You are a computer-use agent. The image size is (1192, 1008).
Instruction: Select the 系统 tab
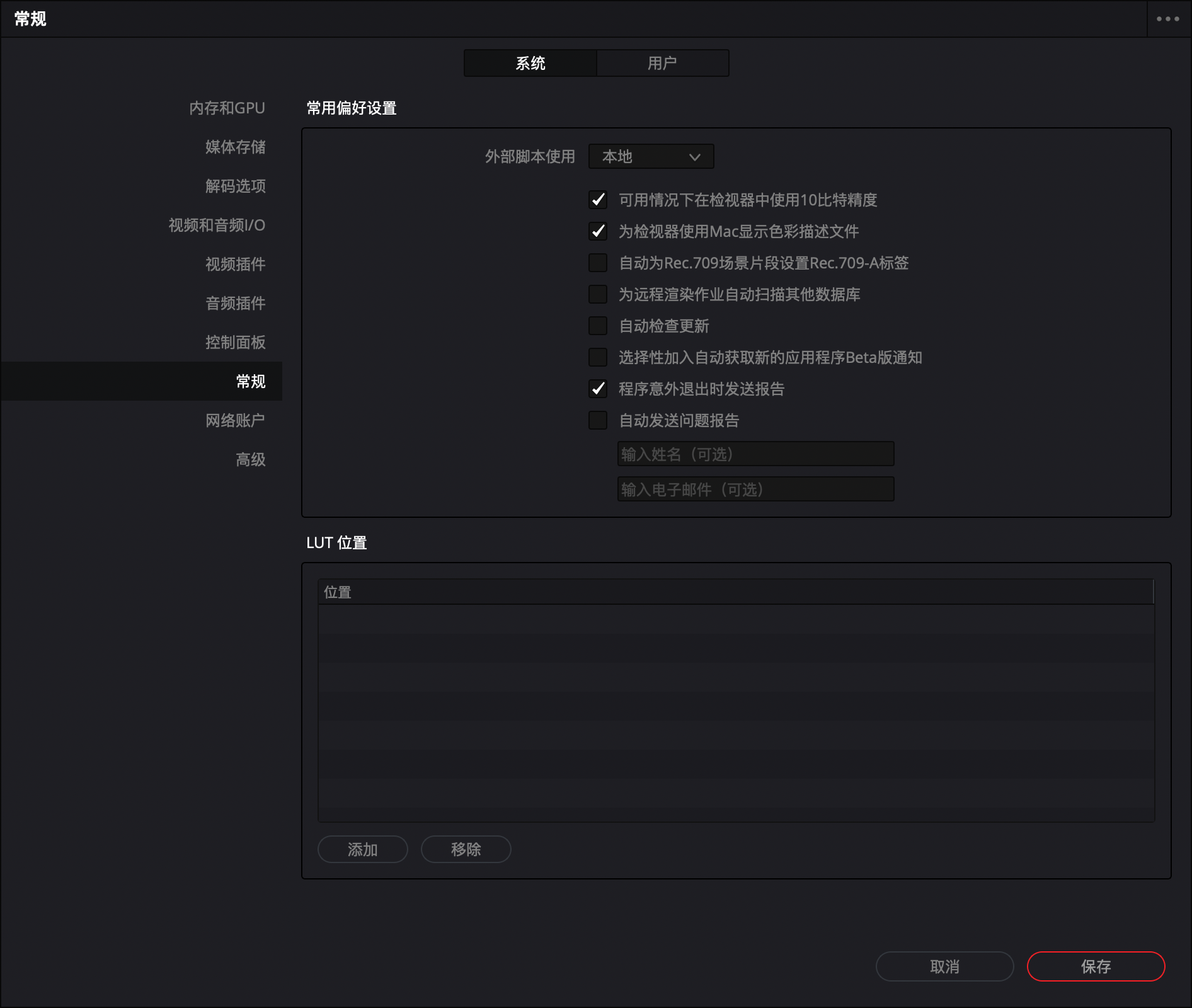pyautogui.click(x=530, y=63)
